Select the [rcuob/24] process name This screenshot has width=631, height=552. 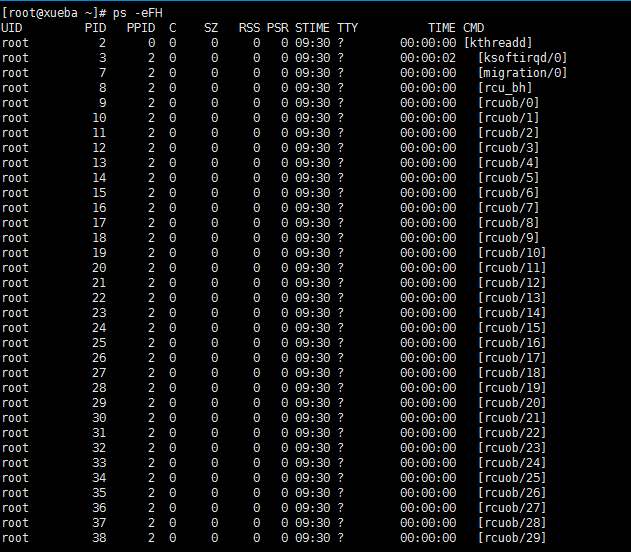click(x=512, y=463)
